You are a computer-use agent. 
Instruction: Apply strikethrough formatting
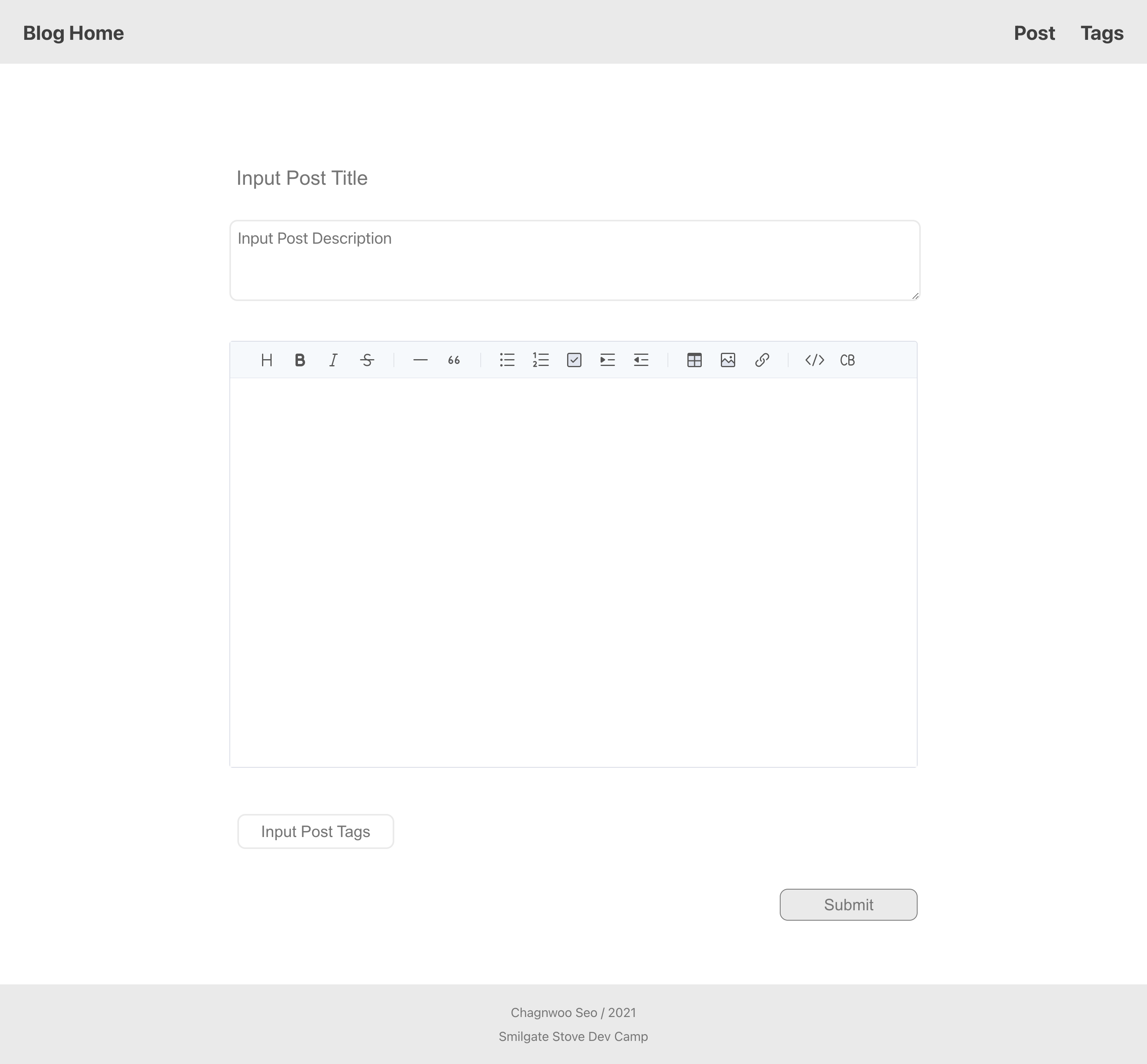tap(367, 360)
